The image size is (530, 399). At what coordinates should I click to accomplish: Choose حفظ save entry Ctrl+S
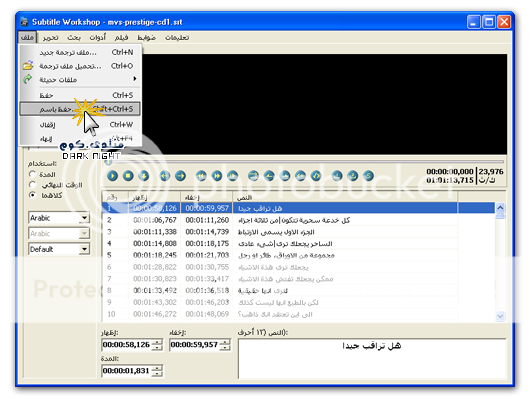[80, 95]
